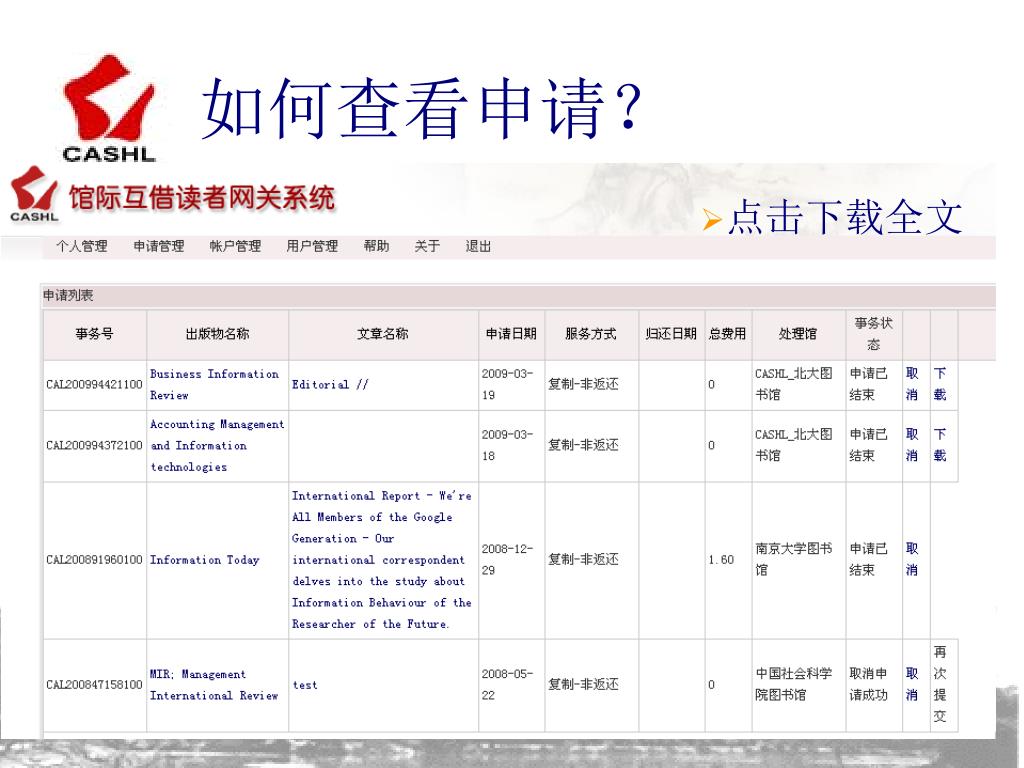Select the 文章名称 column header
The width and height of the screenshot is (1024, 768).
[x=383, y=334]
